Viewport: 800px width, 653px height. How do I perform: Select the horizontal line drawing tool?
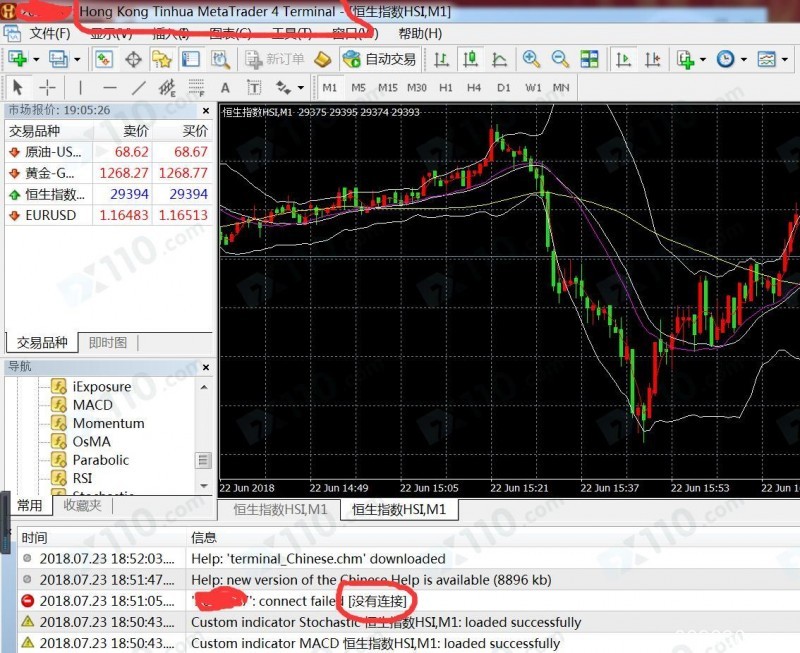109,88
